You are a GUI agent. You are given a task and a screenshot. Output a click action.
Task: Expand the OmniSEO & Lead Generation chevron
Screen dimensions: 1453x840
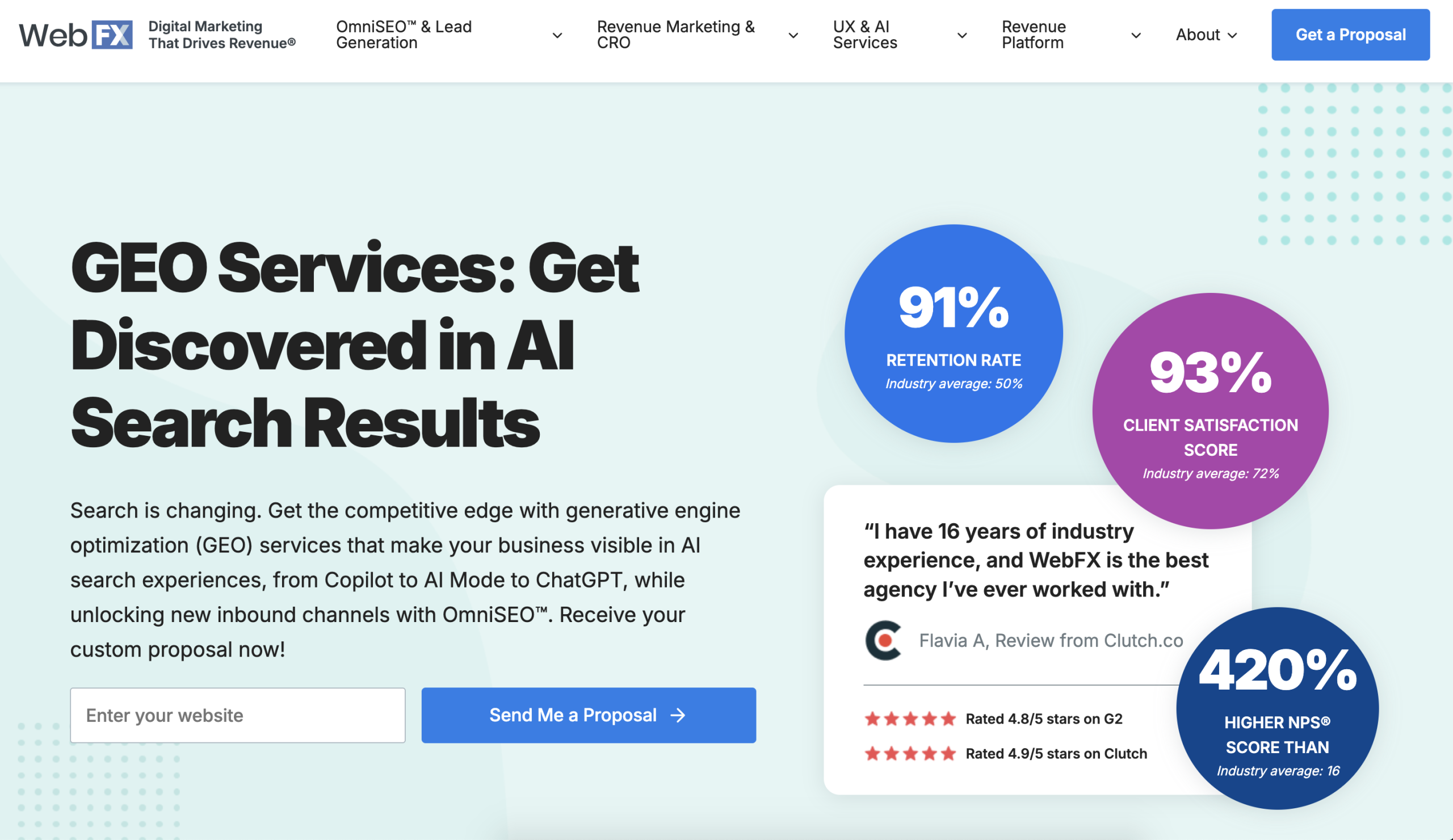pos(557,35)
